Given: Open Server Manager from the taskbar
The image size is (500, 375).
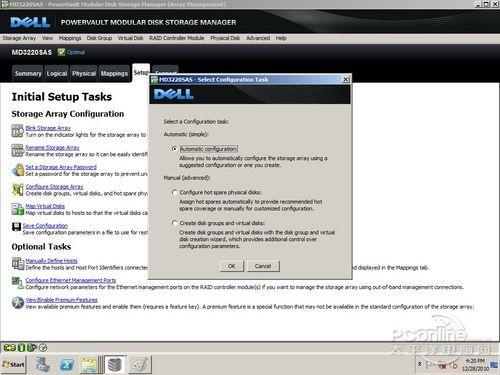Looking at the screenshot, I should click(43, 365).
